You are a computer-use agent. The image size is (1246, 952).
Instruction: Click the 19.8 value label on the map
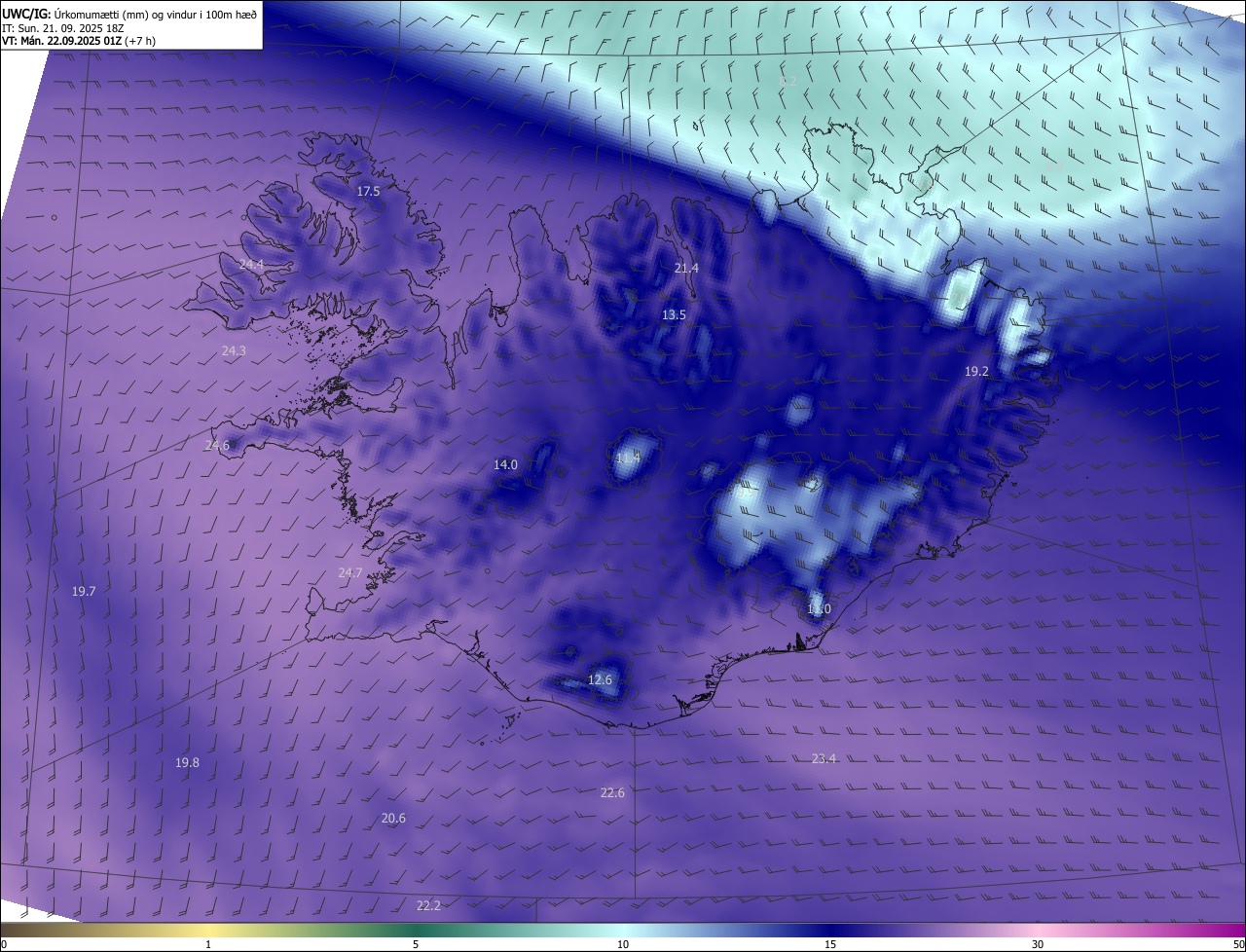pos(187,762)
